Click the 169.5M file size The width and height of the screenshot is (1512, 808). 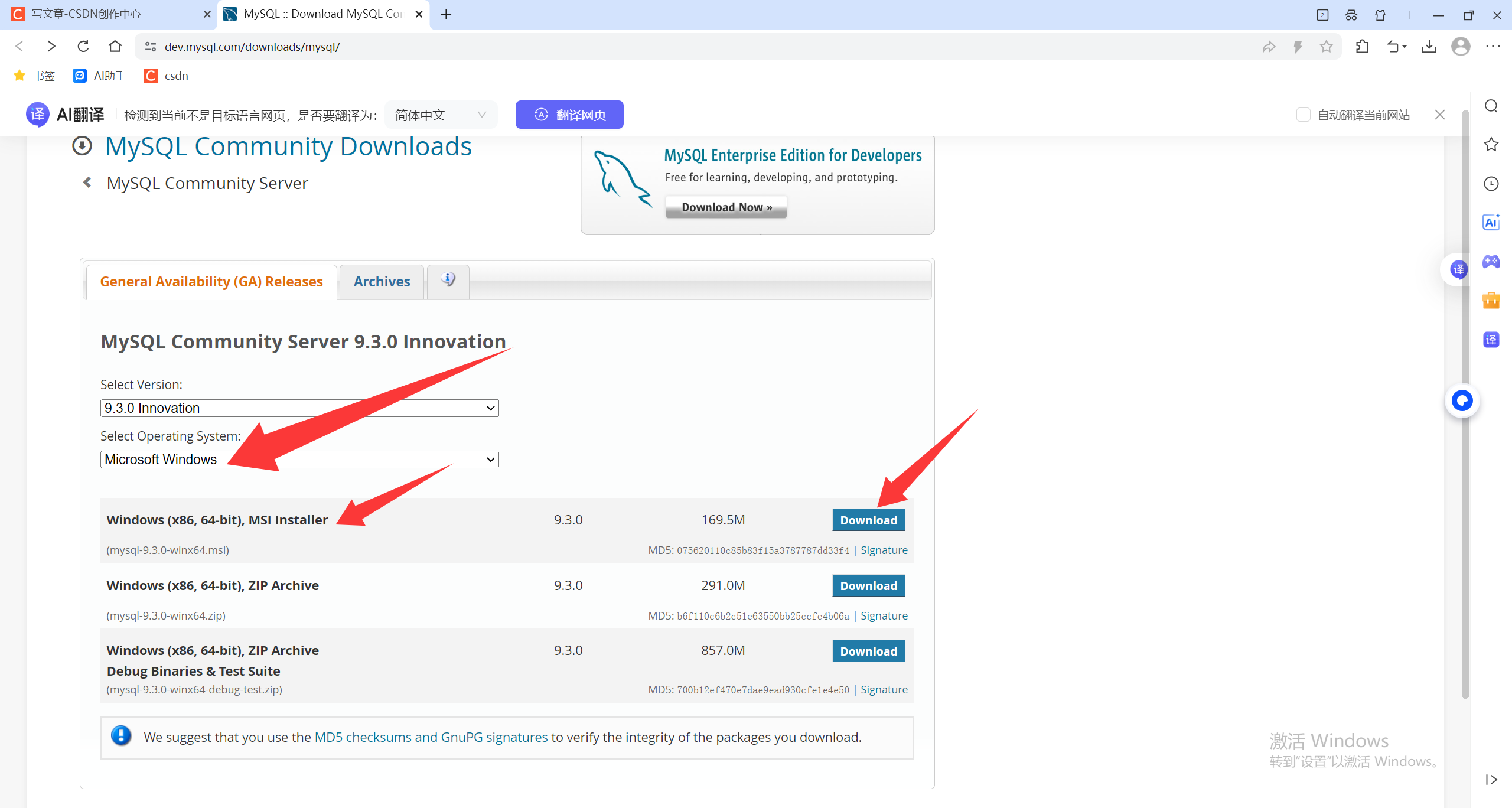tap(723, 520)
